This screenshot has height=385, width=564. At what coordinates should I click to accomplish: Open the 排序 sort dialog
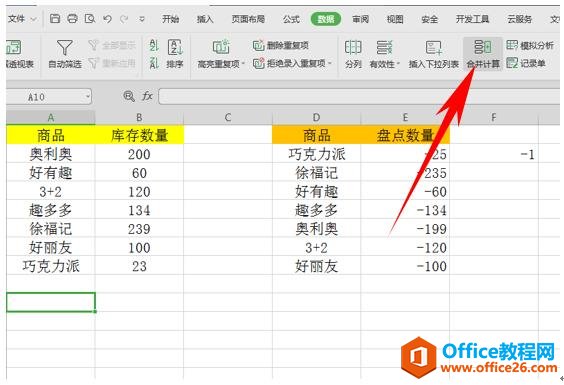[175, 54]
